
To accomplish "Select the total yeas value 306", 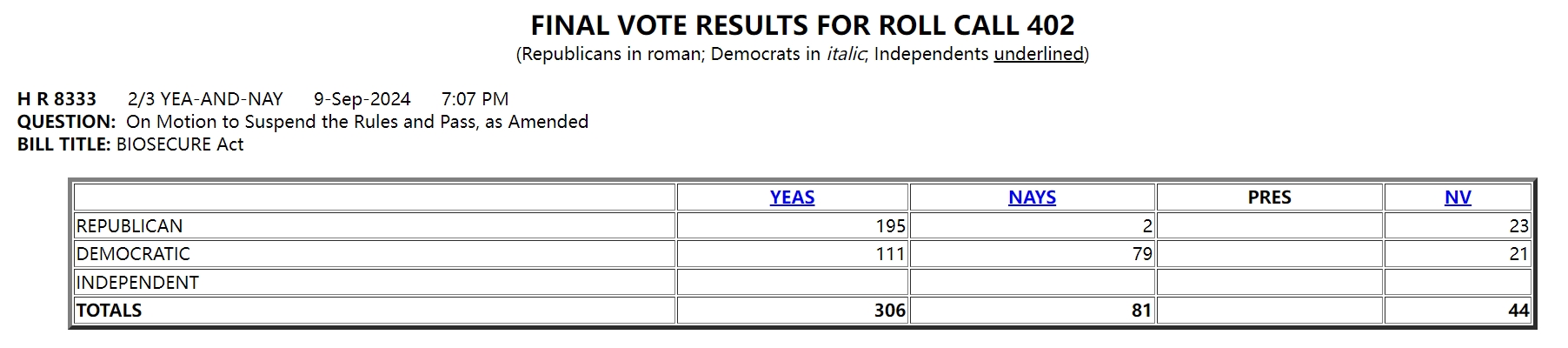I will pyautogui.click(x=890, y=311).
